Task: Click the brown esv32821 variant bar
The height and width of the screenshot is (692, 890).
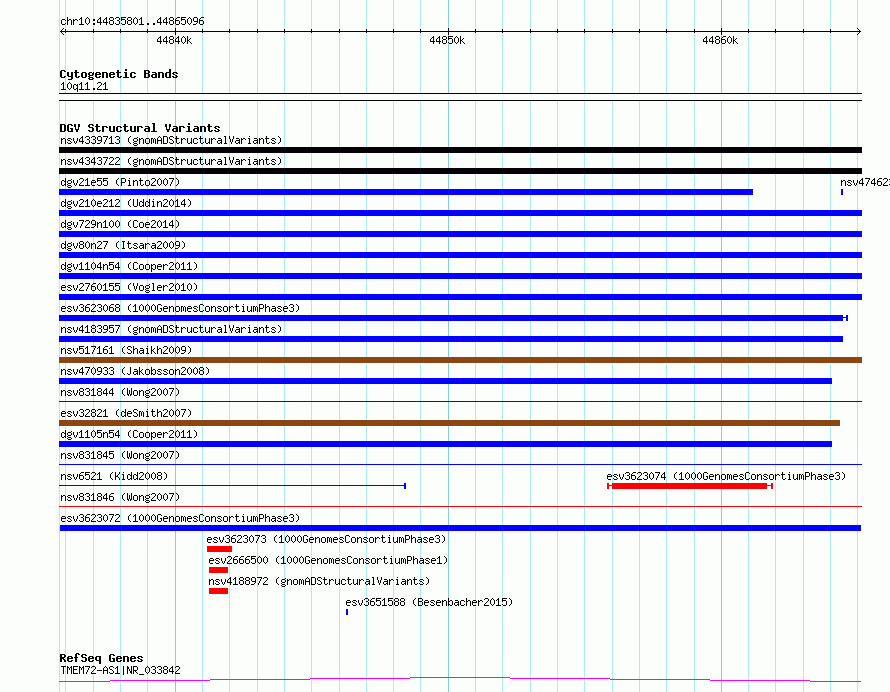Action: pyautogui.click(x=450, y=423)
